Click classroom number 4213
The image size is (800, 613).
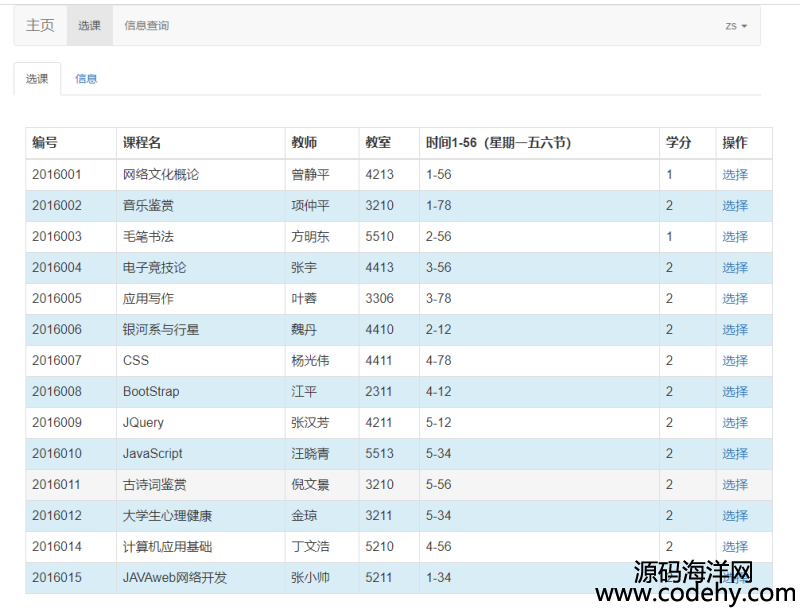[x=379, y=175]
